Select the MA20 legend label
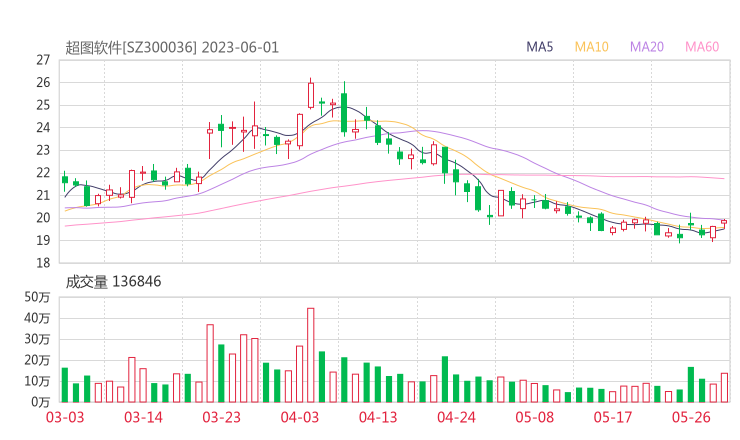Viewport: 740px width, 440px height. coord(647,47)
